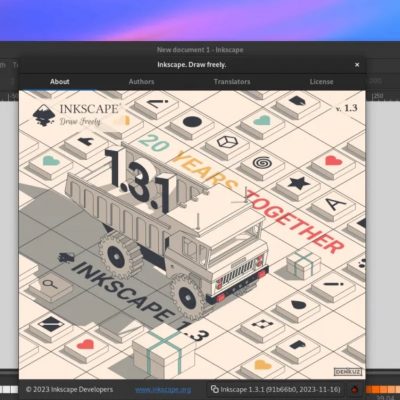Show the License tab
400x400 pixels.
321,82
